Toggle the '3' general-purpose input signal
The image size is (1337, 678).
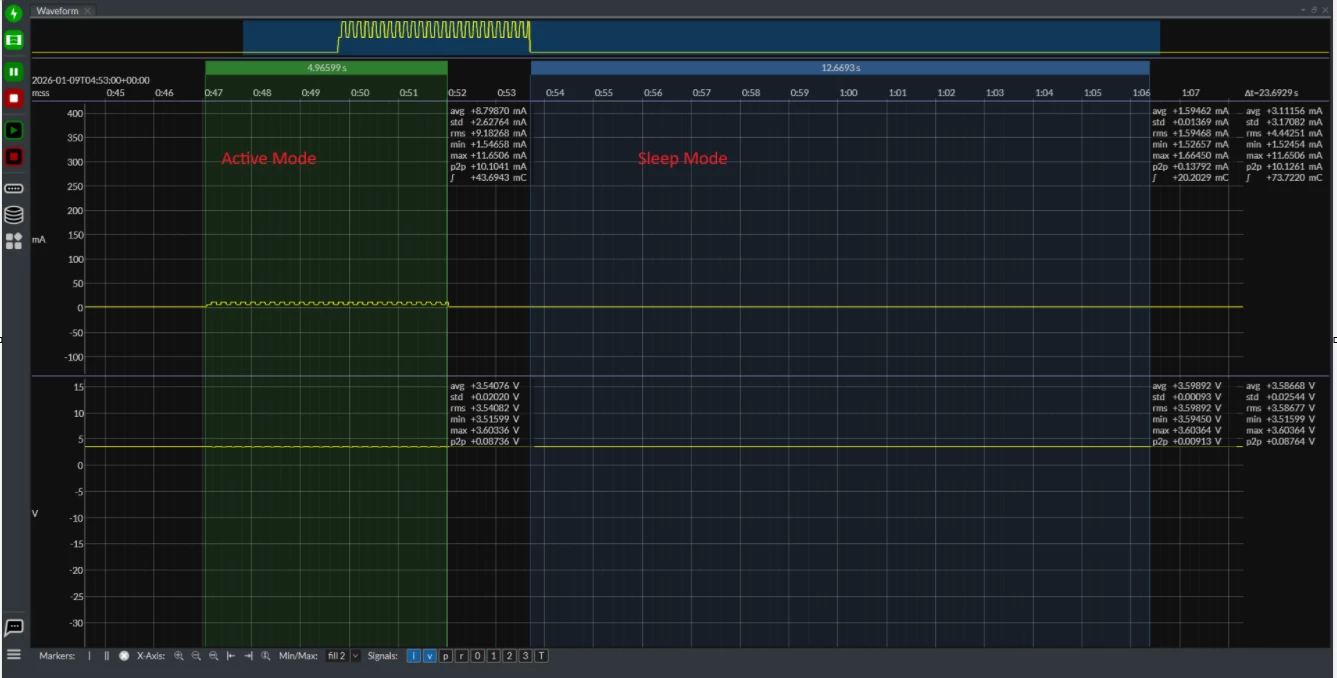[525, 656]
